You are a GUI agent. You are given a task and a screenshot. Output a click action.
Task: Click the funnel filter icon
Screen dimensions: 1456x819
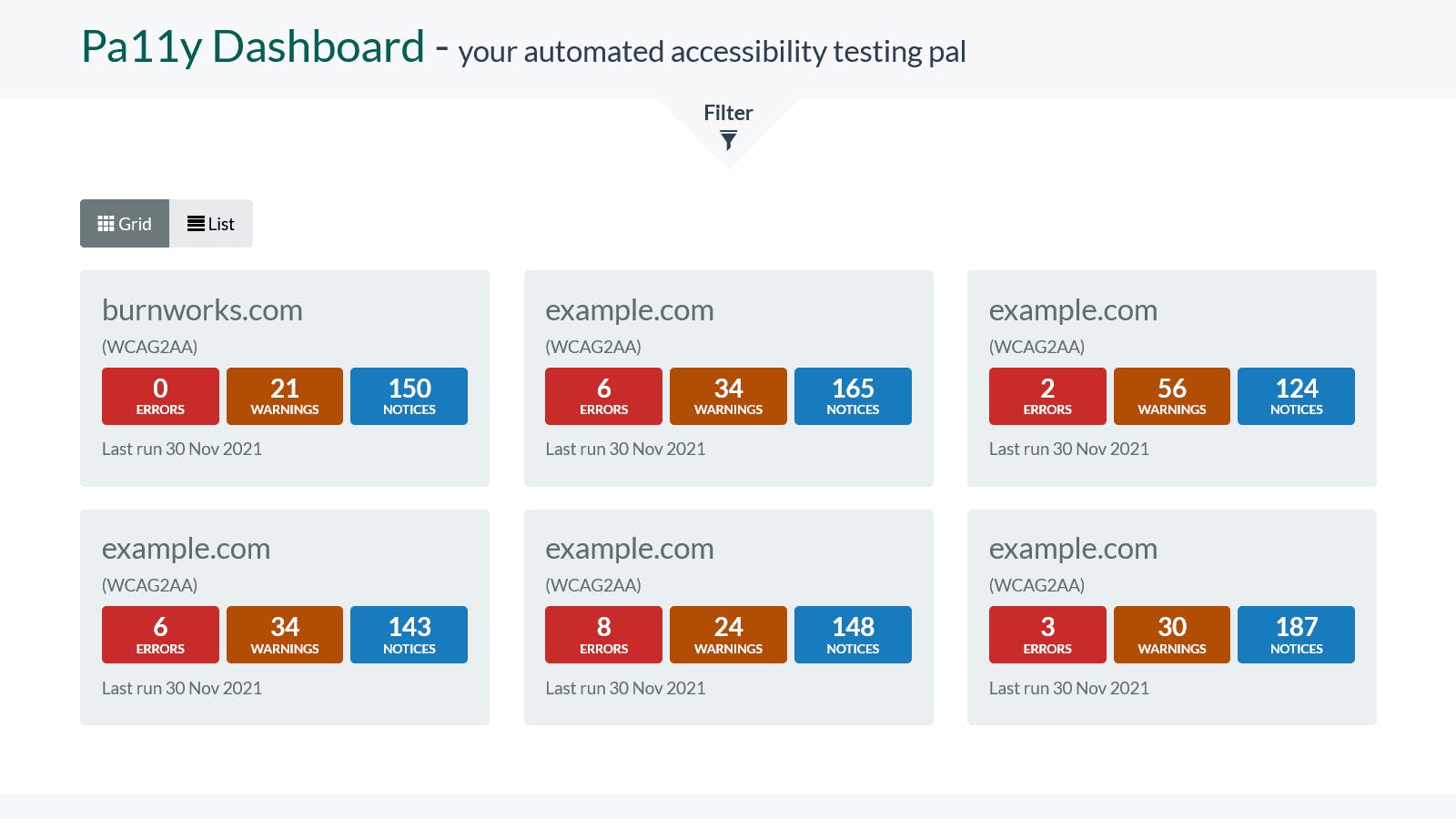[728, 140]
